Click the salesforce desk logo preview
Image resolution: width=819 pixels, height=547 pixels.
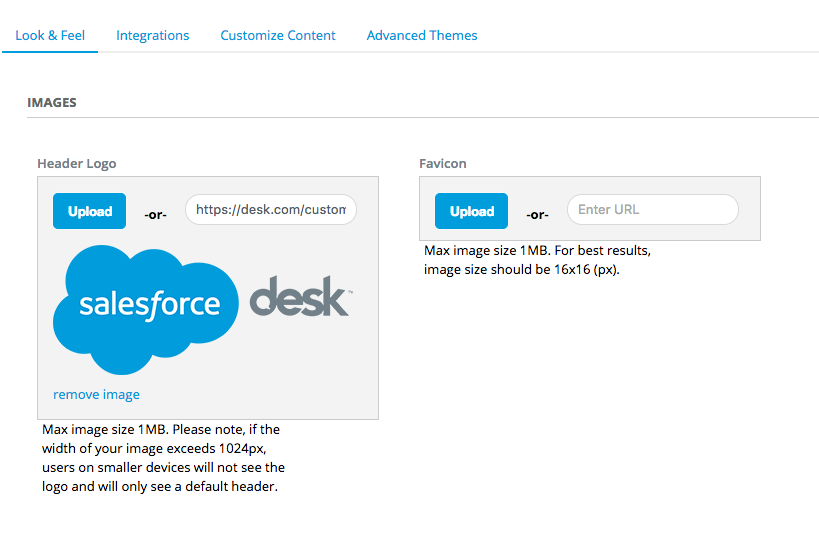(203, 309)
